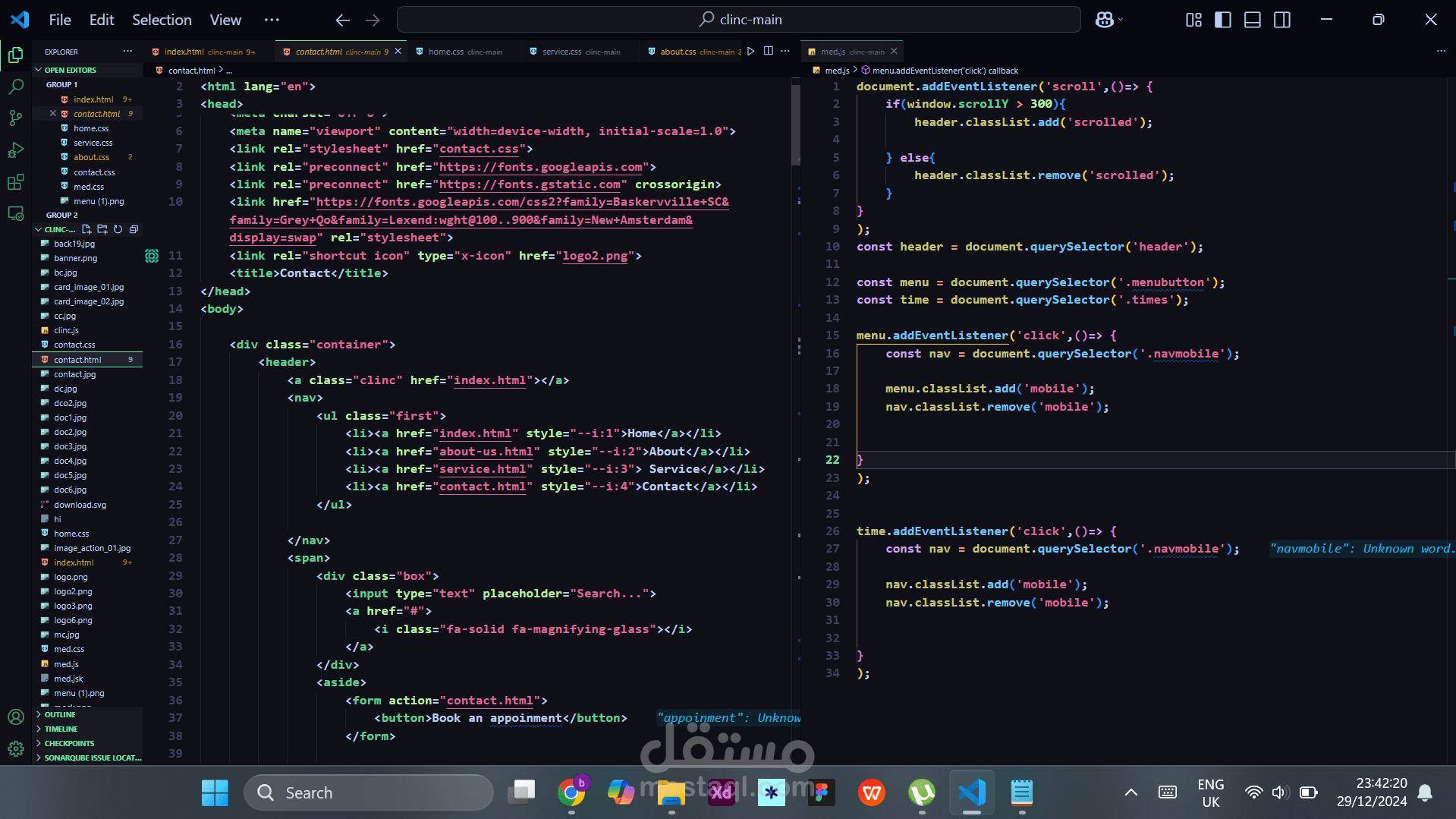Open more actions for the med.js editor group
This screenshot has height=819, width=1456.
(x=1441, y=52)
